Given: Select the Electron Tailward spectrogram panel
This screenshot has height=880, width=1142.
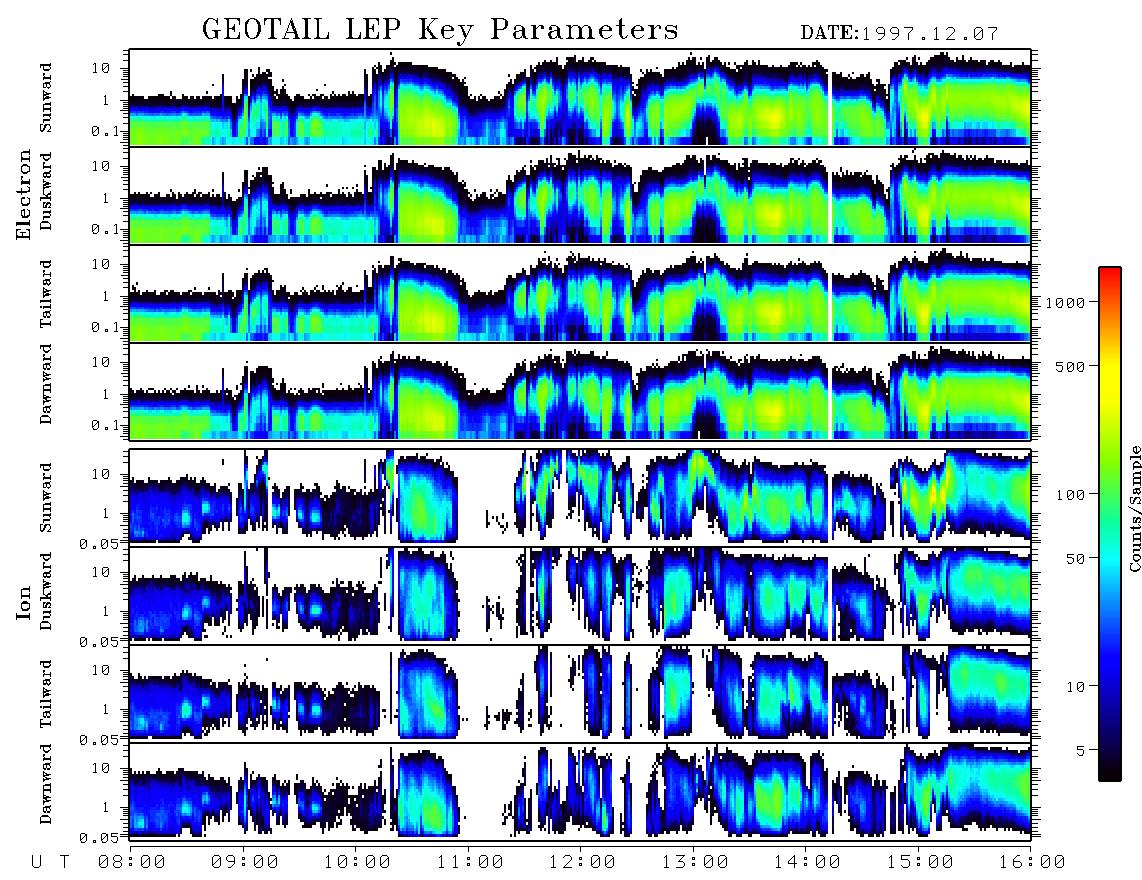Looking at the screenshot, I should click(x=580, y=294).
